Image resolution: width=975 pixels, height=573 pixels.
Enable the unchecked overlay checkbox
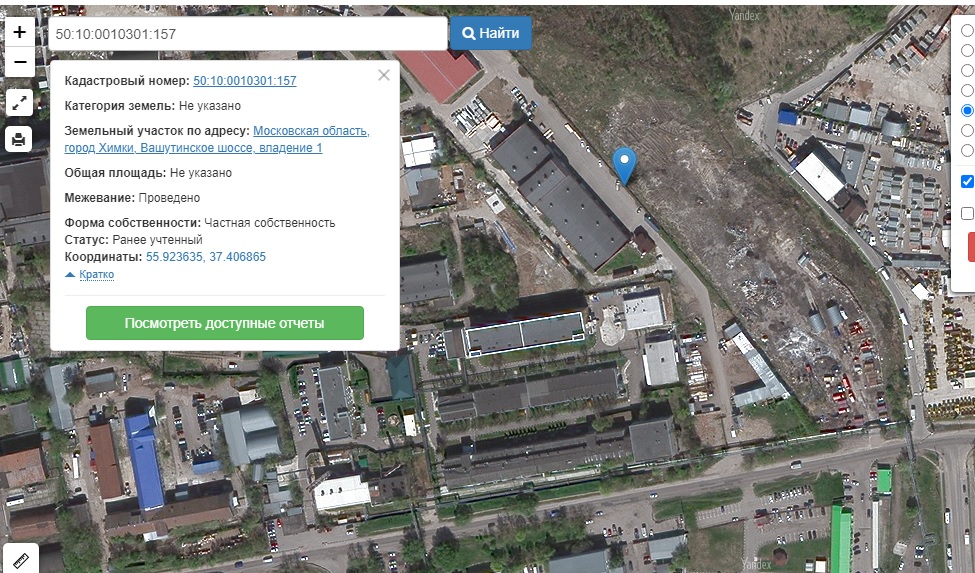point(967,213)
